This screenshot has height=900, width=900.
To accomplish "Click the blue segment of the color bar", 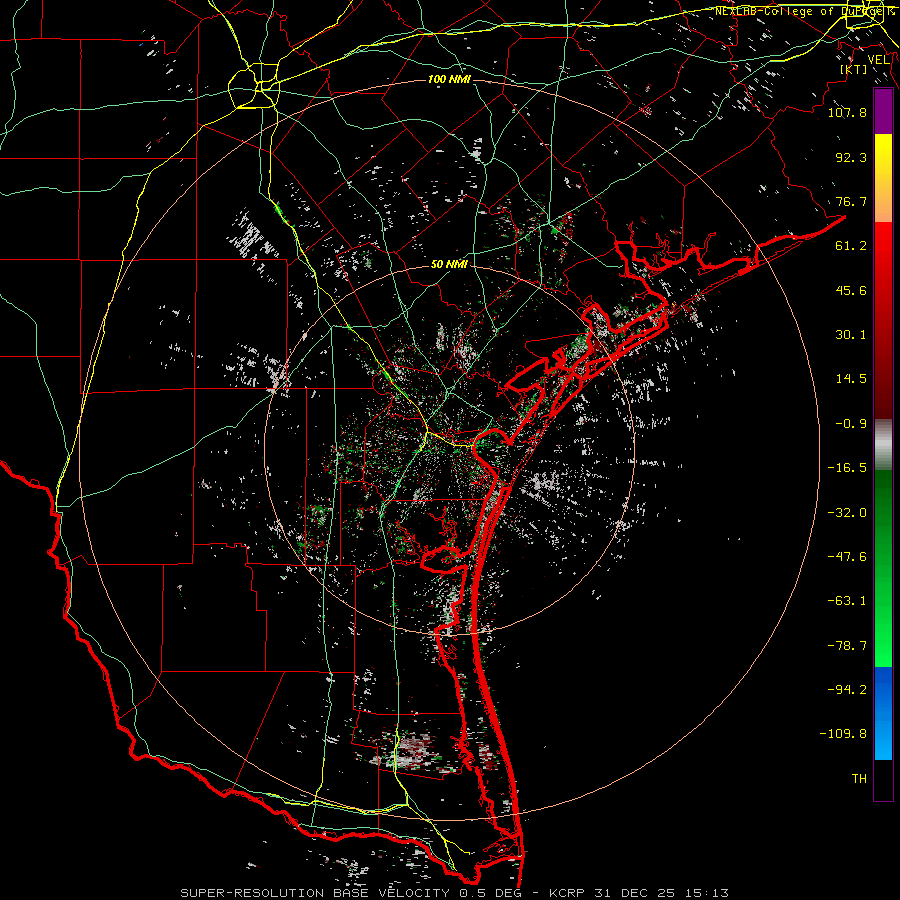I will pyautogui.click(x=883, y=713).
